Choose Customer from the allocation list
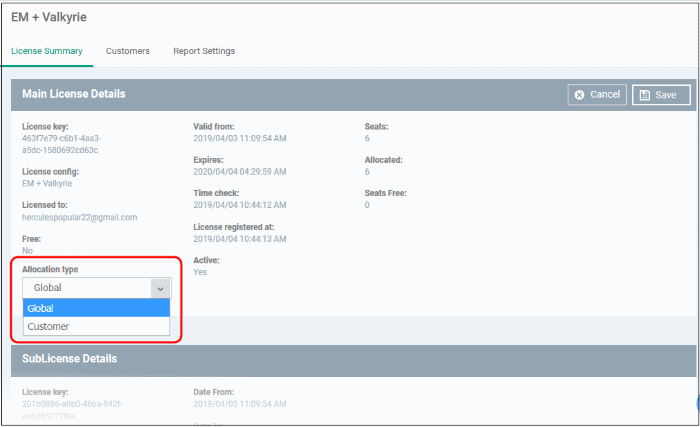Viewport: 700px width, 427px height. [x=96, y=327]
